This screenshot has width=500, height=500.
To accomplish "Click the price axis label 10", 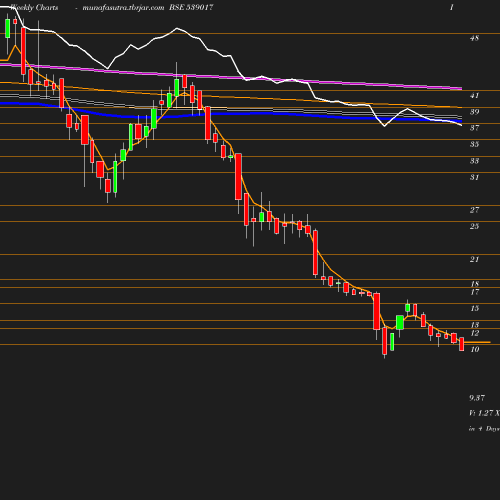I will point(475,349).
